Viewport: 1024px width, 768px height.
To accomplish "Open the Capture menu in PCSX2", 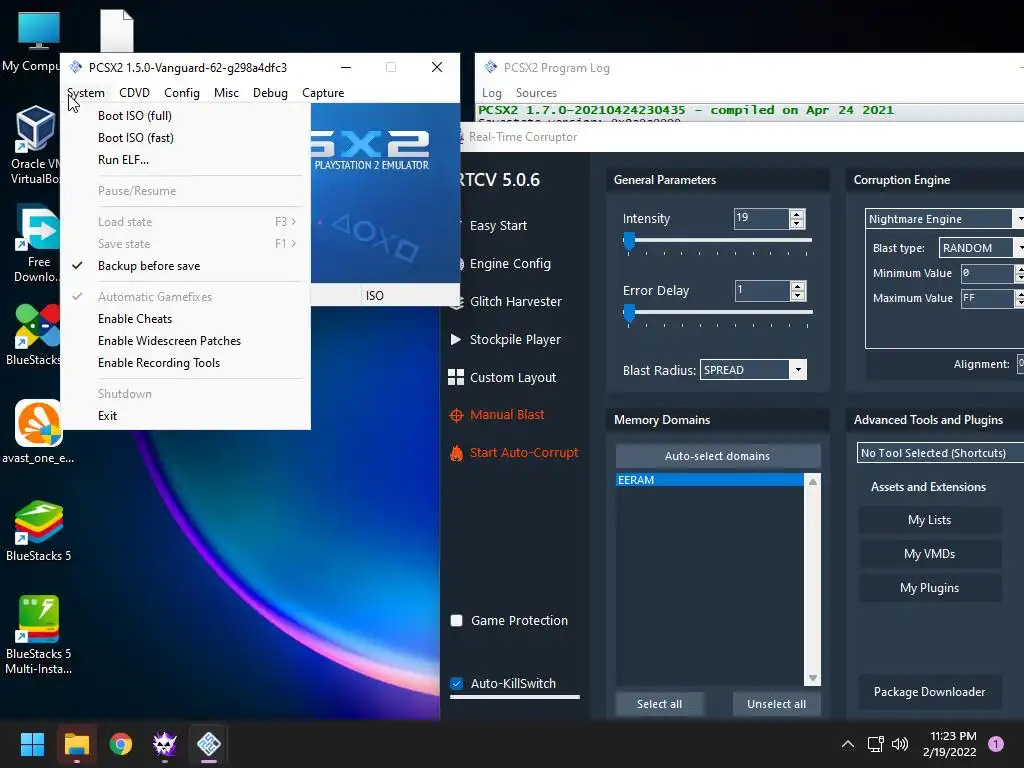I will click(x=323, y=93).
